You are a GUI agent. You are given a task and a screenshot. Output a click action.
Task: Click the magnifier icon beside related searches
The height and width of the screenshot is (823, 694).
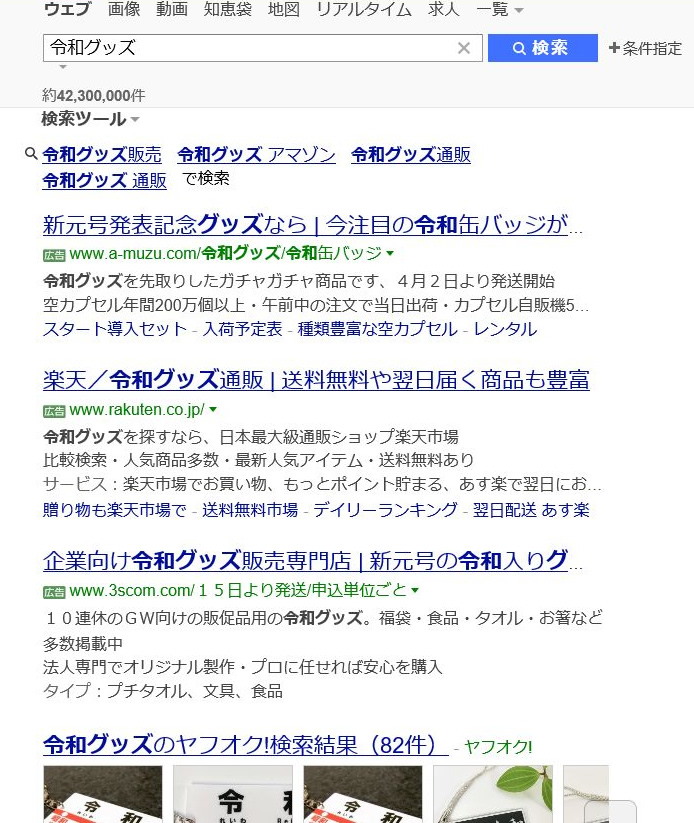pyautogui.click(x=31, y=154)
